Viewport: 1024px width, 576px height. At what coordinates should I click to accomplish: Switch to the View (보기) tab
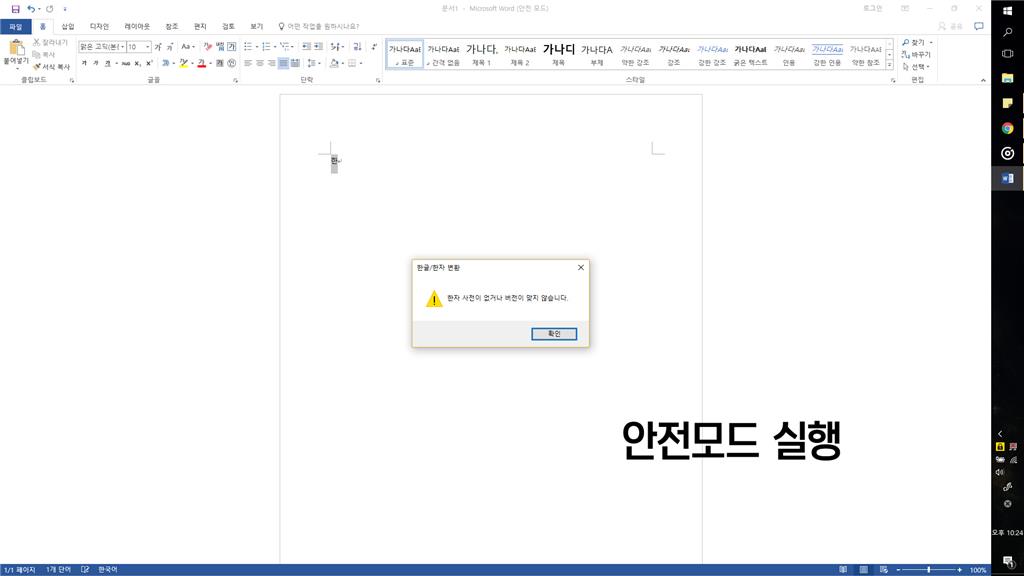click(x=257, y=27)
